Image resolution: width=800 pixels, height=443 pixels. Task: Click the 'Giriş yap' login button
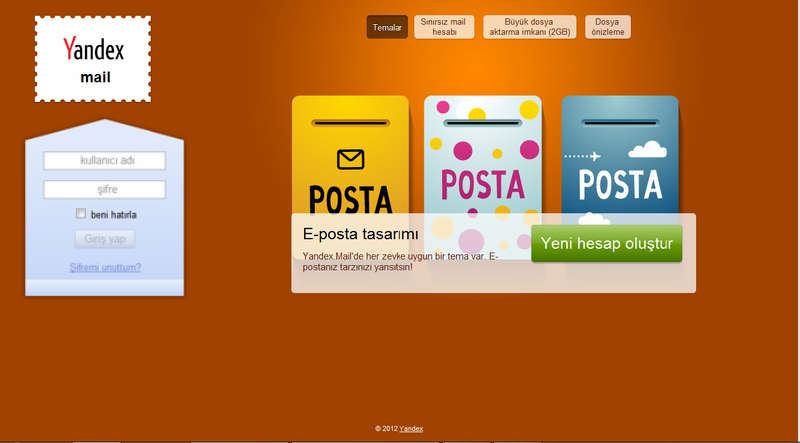[105, 239]
